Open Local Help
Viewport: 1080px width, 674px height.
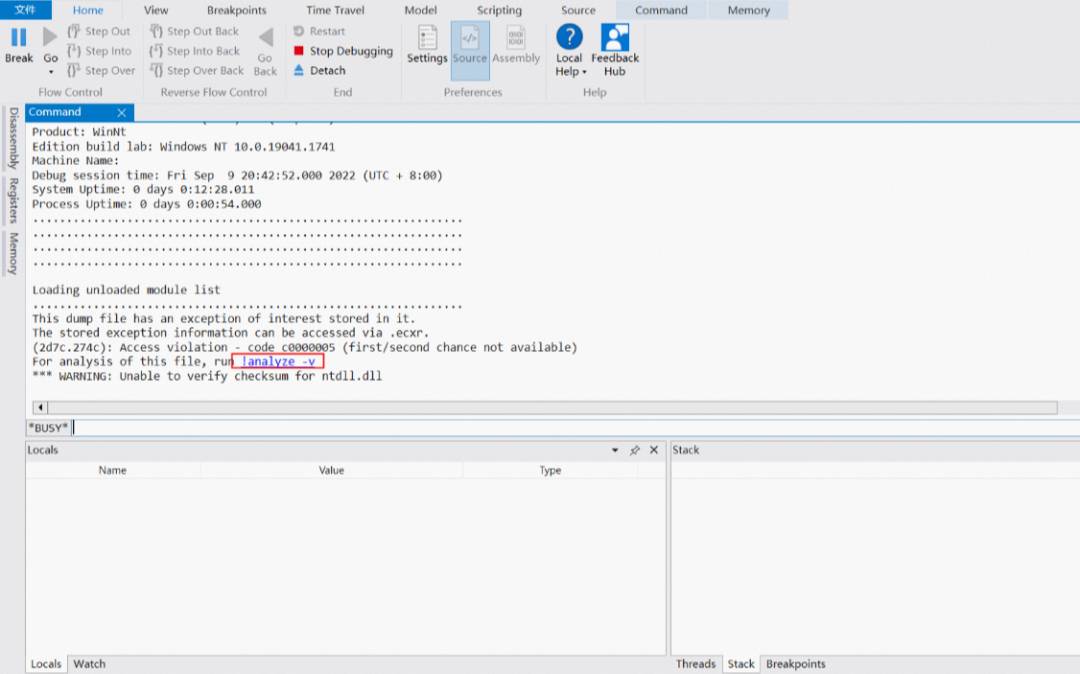click(570, 50)
